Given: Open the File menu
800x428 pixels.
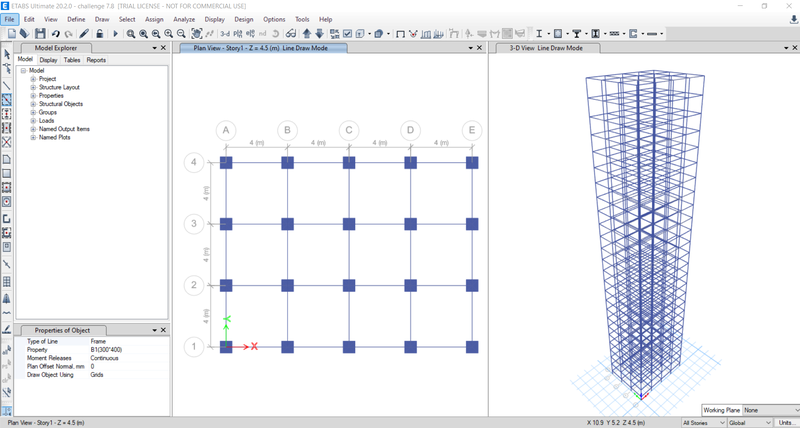Looking at the screenshot, I should click(9, 19).
